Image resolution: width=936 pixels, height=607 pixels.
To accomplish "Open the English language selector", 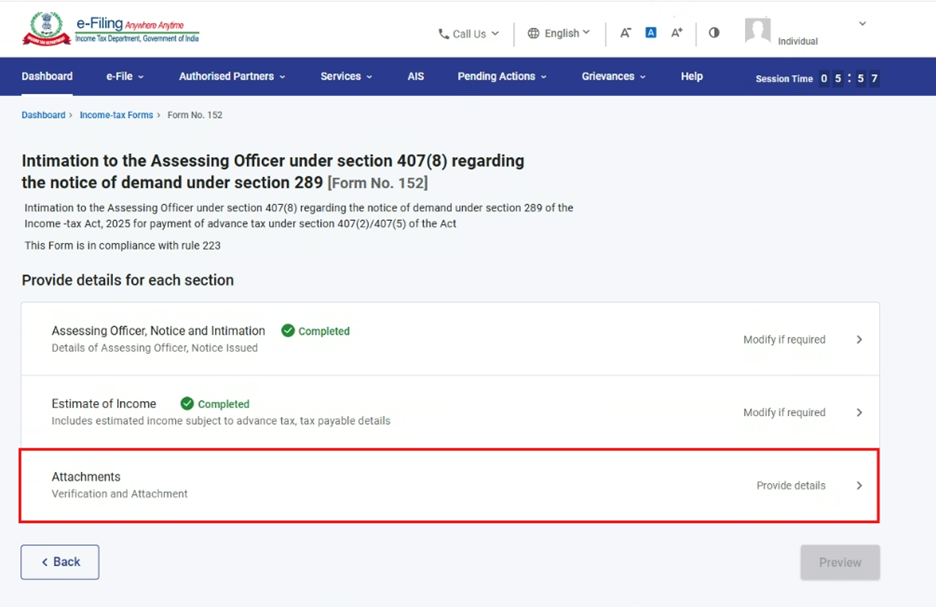I will point(559,33).
